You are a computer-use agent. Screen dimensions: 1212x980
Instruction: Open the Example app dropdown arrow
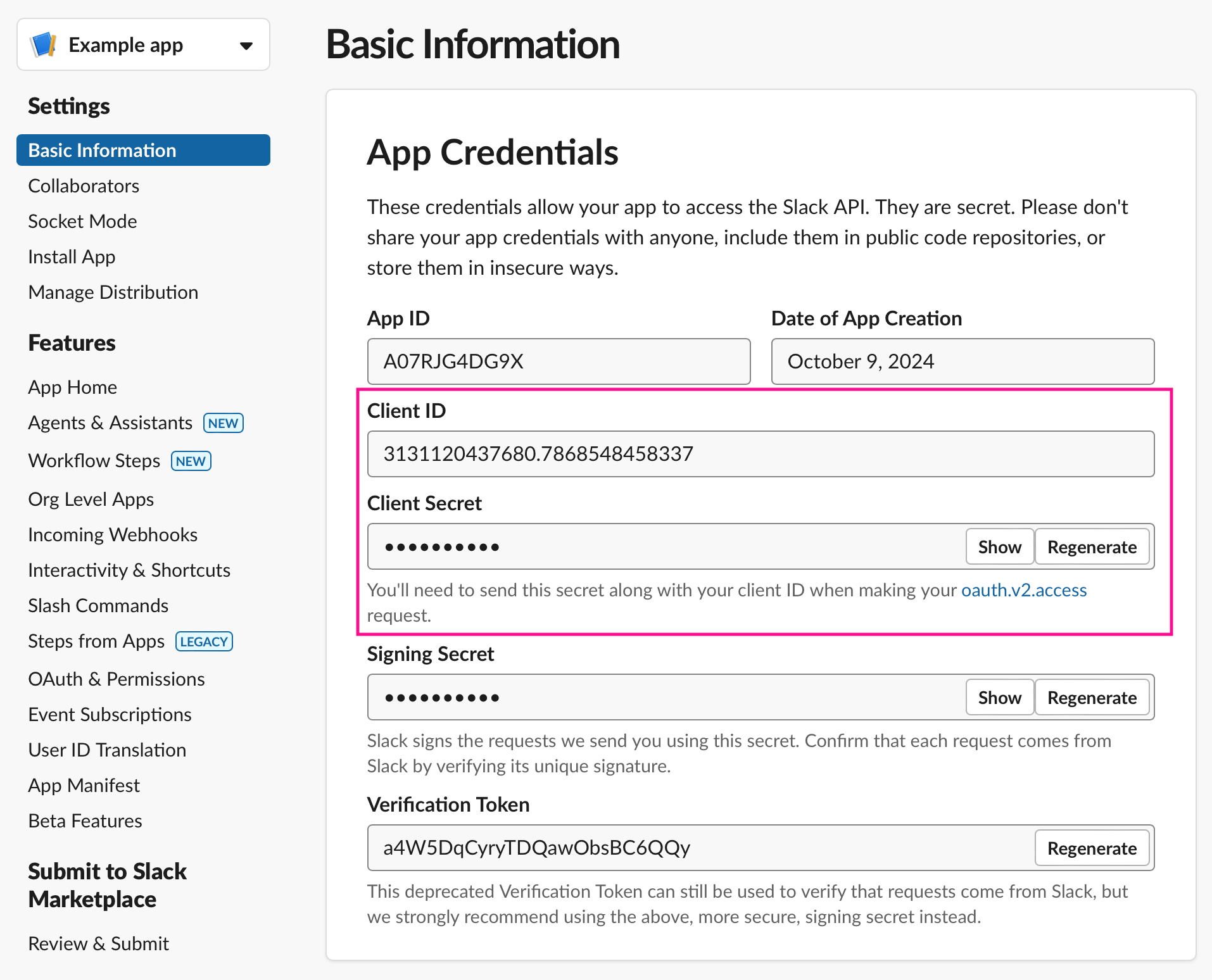(x=246, y=46)
